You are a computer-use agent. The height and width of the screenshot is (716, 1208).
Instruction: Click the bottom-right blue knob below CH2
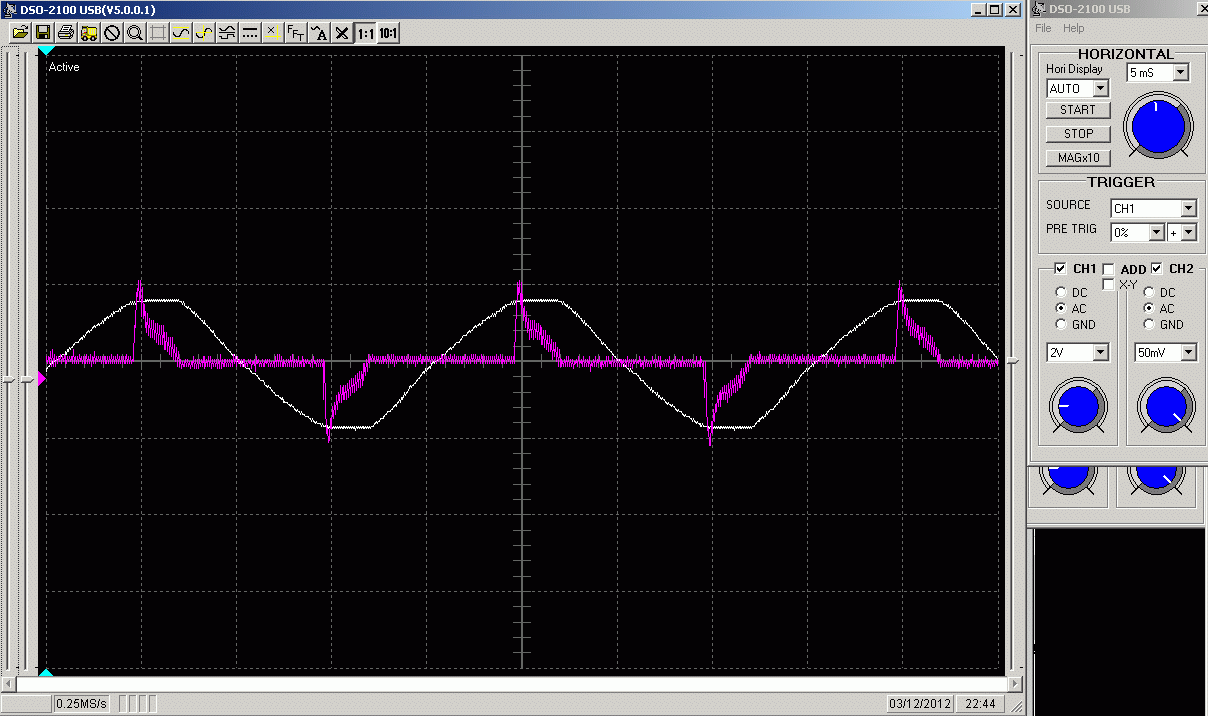click(1157, 478)
